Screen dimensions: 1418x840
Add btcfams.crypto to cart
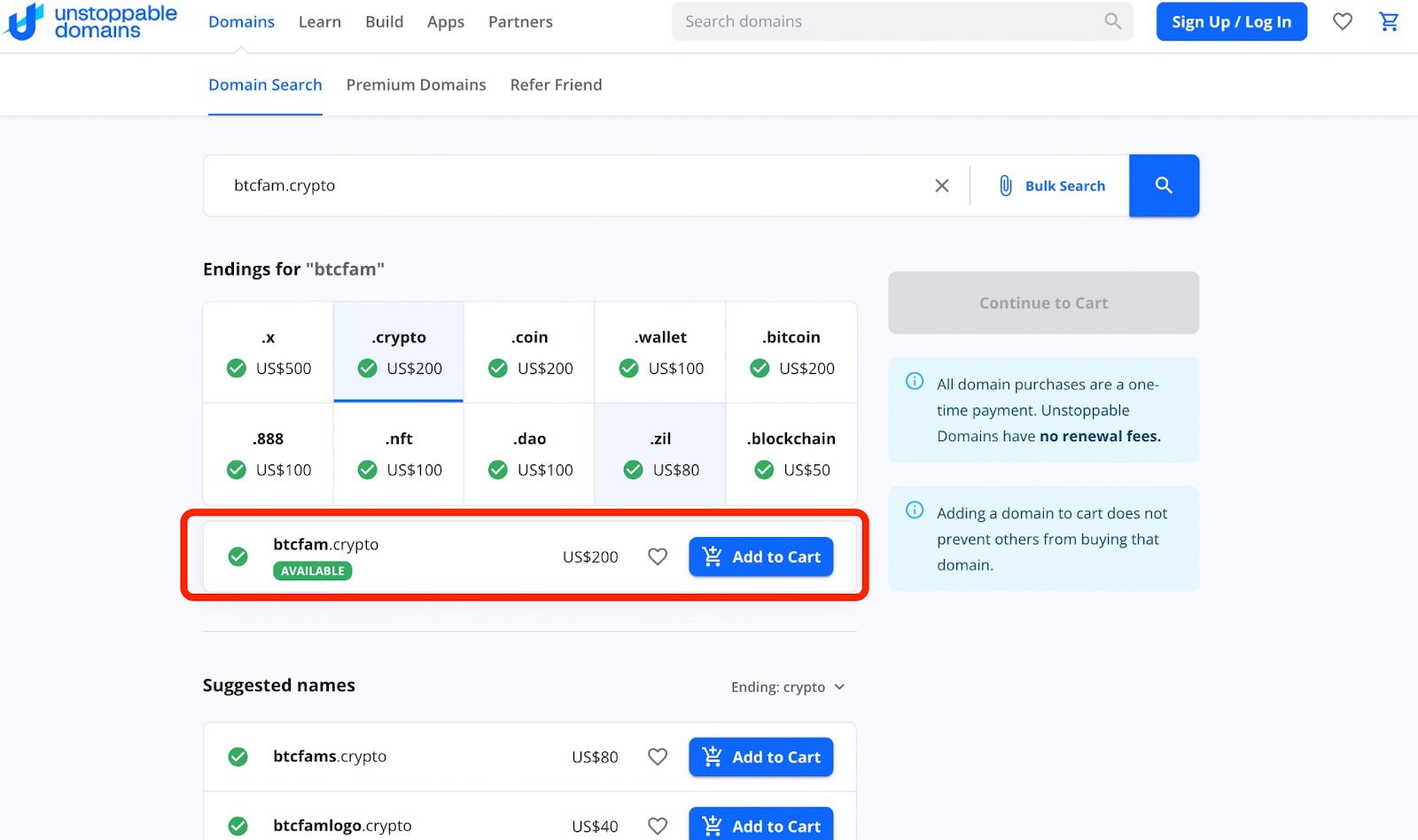coord(760,757)
